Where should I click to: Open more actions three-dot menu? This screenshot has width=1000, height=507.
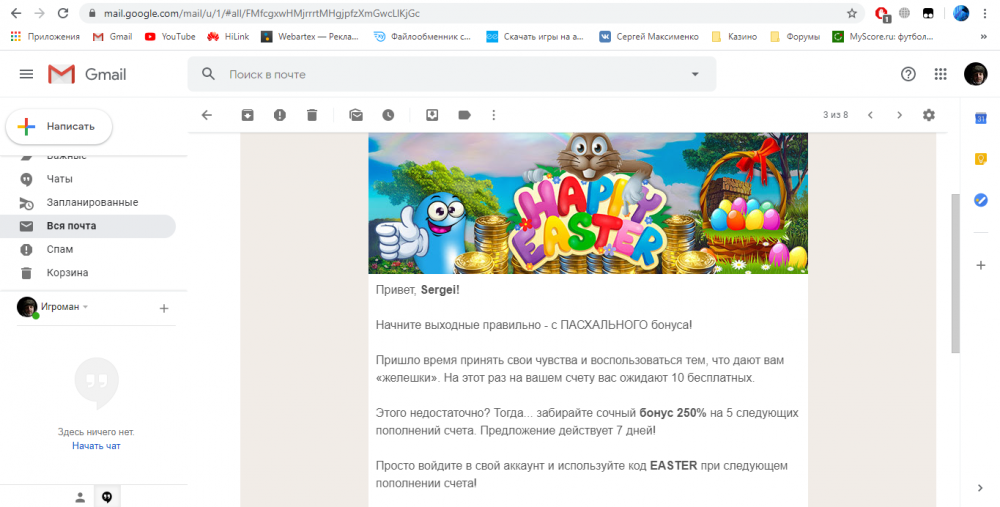pos(494,115)
